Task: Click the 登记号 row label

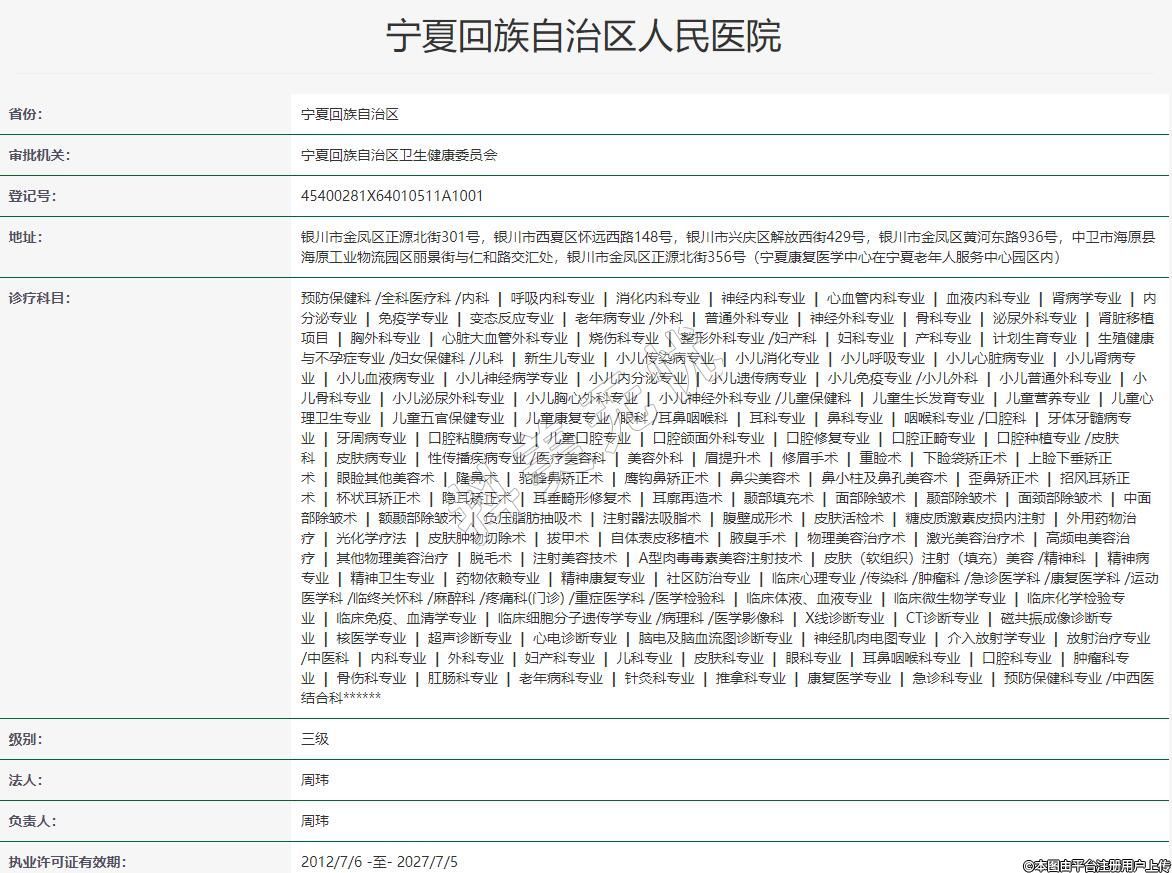Action: (x=33, y=197)
